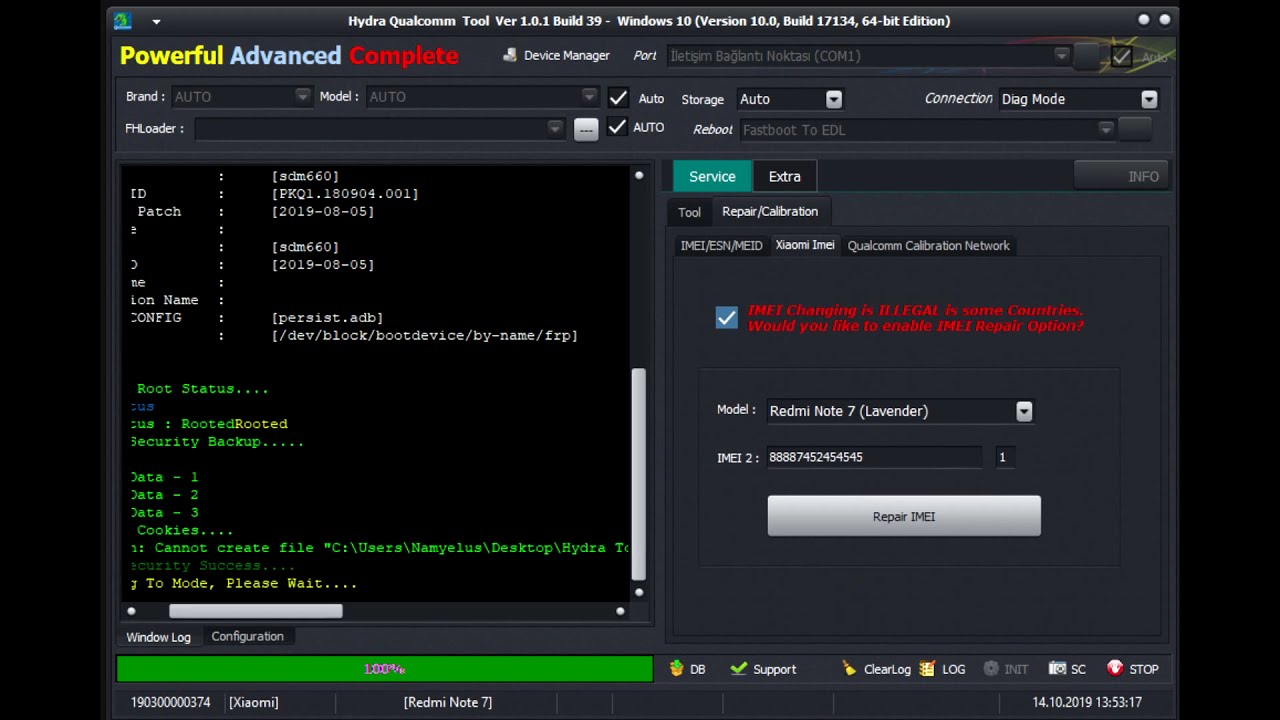Click the log scroll-up round button
Screen dimensions: 1280x720
tap(639, 176)
